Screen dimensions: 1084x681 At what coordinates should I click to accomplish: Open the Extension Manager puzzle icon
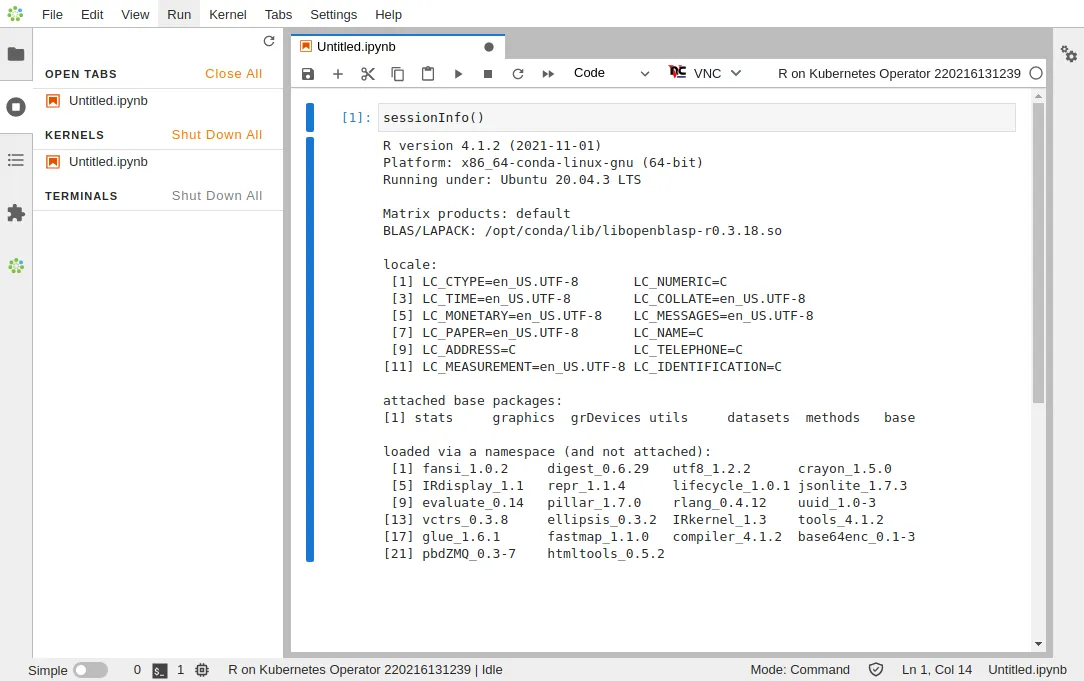[16, 213]
